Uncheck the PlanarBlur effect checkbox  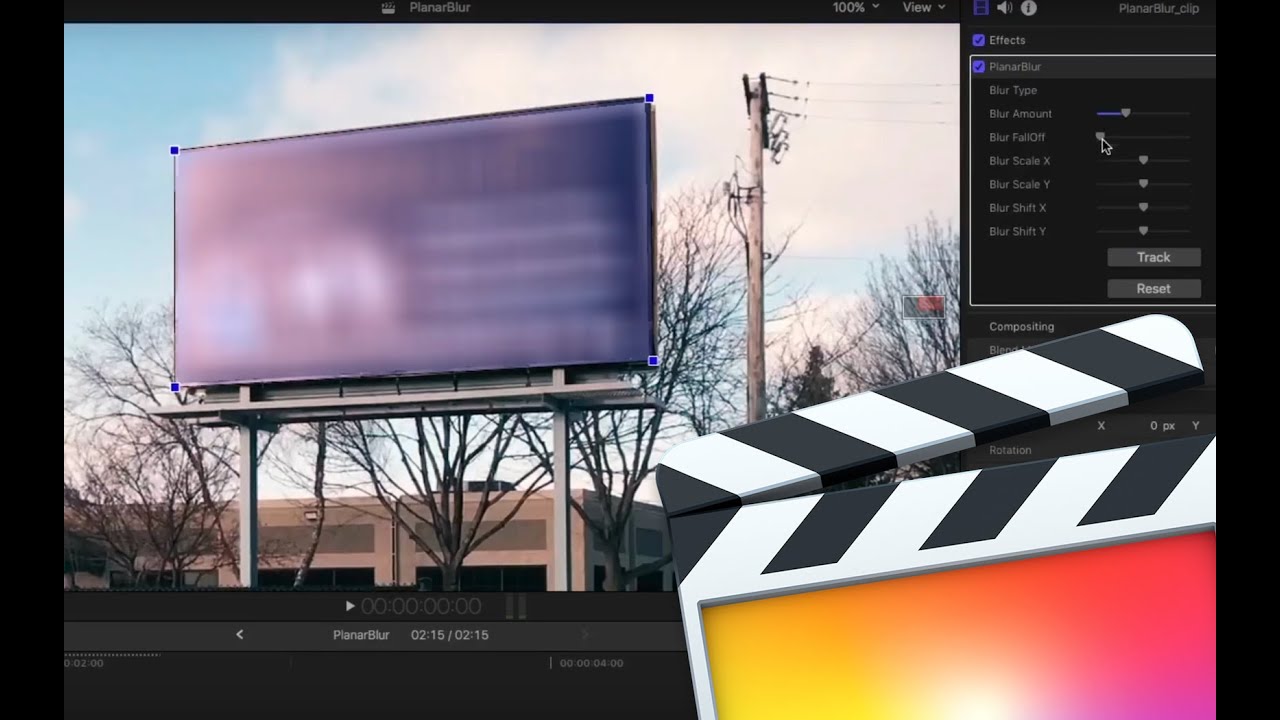[x=979, y=66]
